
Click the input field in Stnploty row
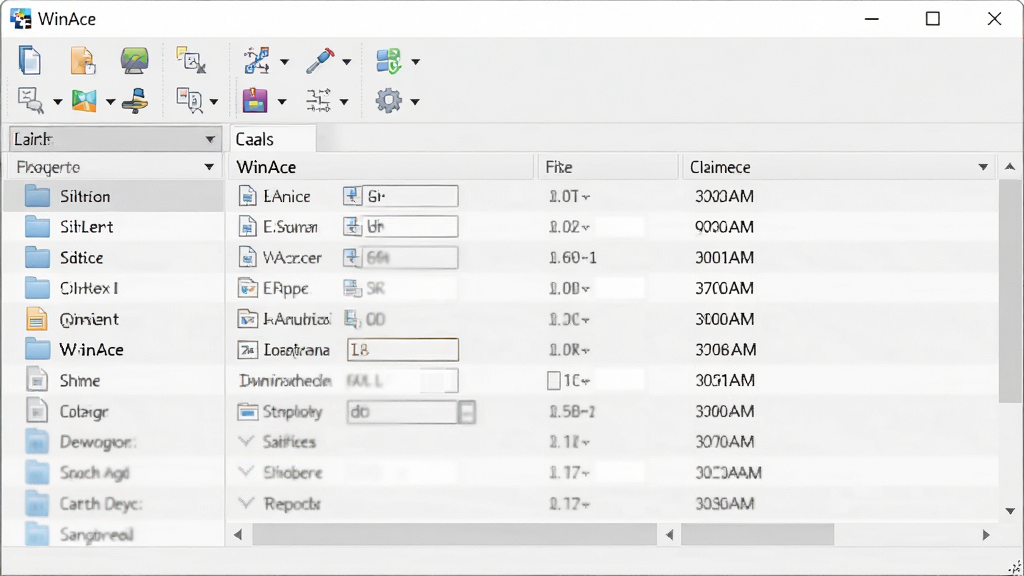click(x=402, y=411)
